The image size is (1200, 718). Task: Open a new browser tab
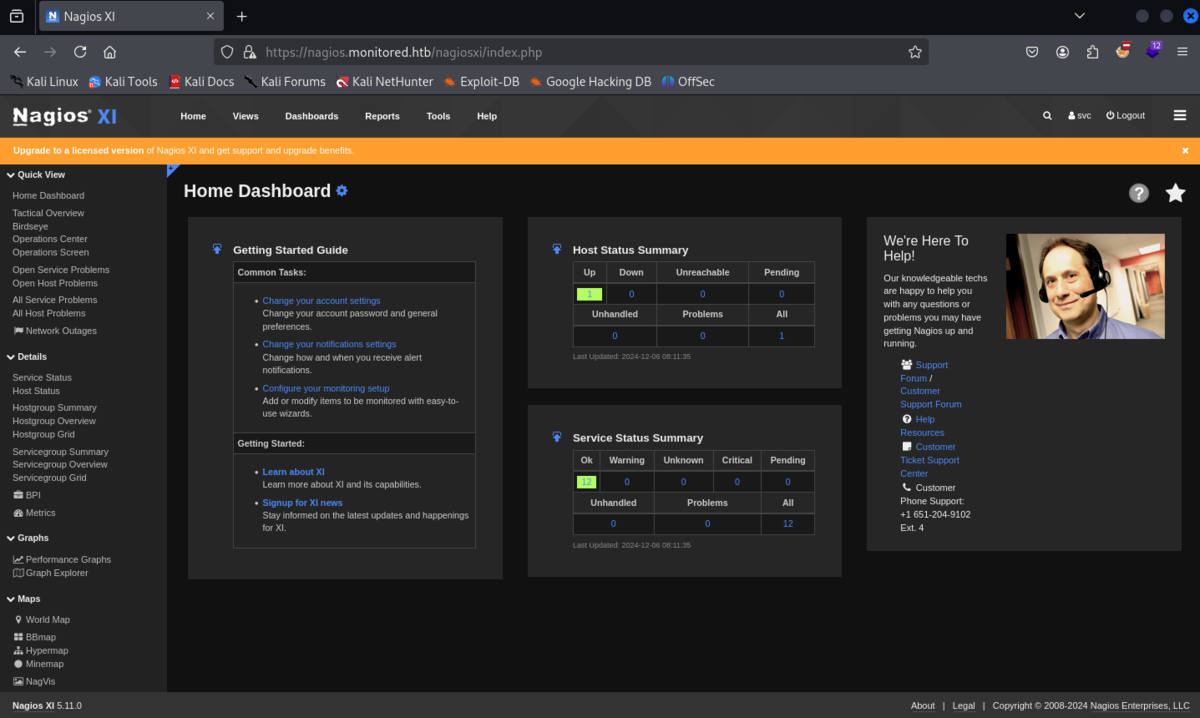click(241, 16)
